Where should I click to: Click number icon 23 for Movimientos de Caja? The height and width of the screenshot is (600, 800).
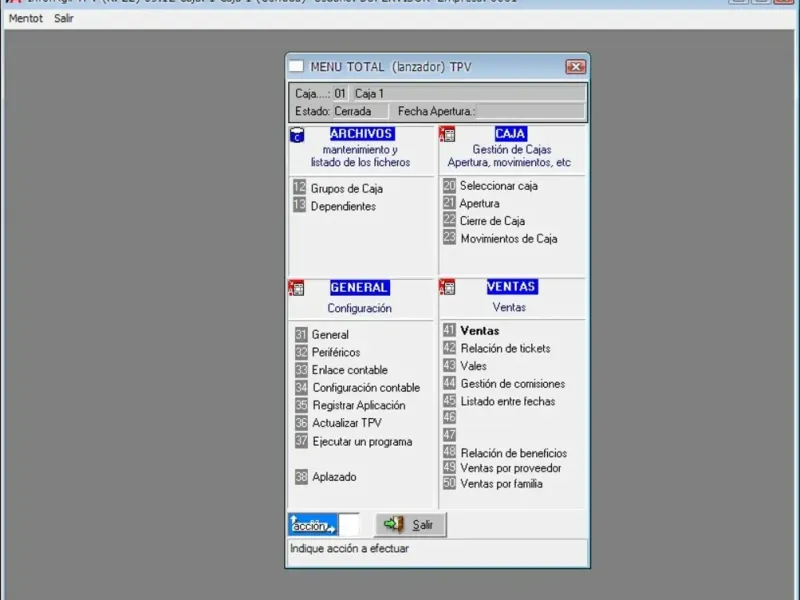(x=449, y=238)
